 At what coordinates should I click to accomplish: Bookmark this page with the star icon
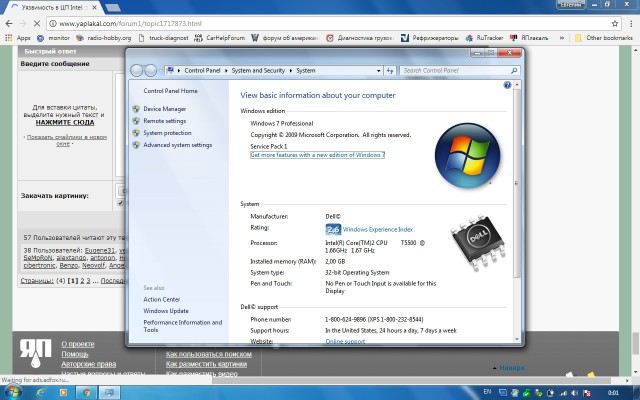click(x=615, y=24)
